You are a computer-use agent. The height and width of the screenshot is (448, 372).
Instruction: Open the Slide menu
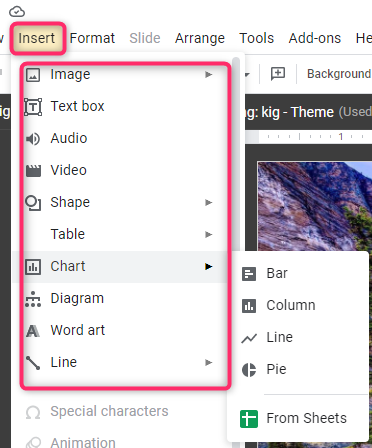coord(145,38)
